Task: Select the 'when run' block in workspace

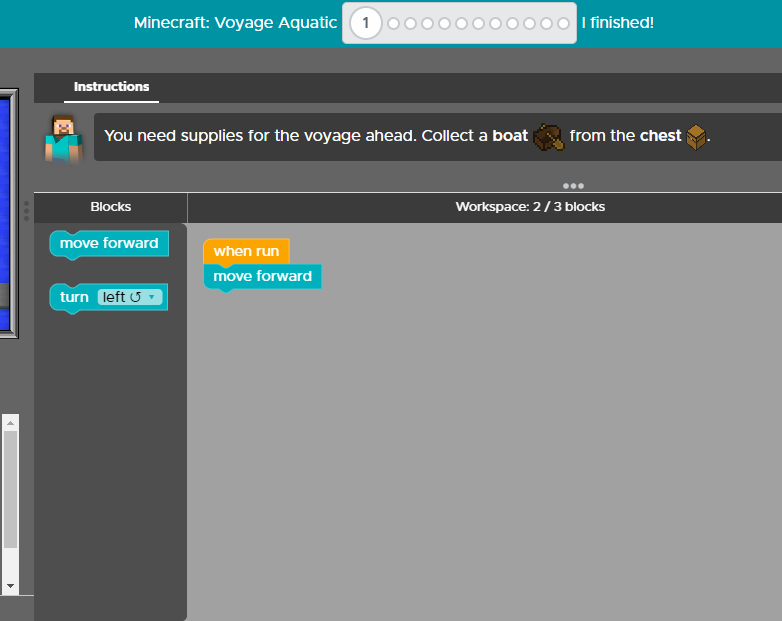Action: (246, 251)
